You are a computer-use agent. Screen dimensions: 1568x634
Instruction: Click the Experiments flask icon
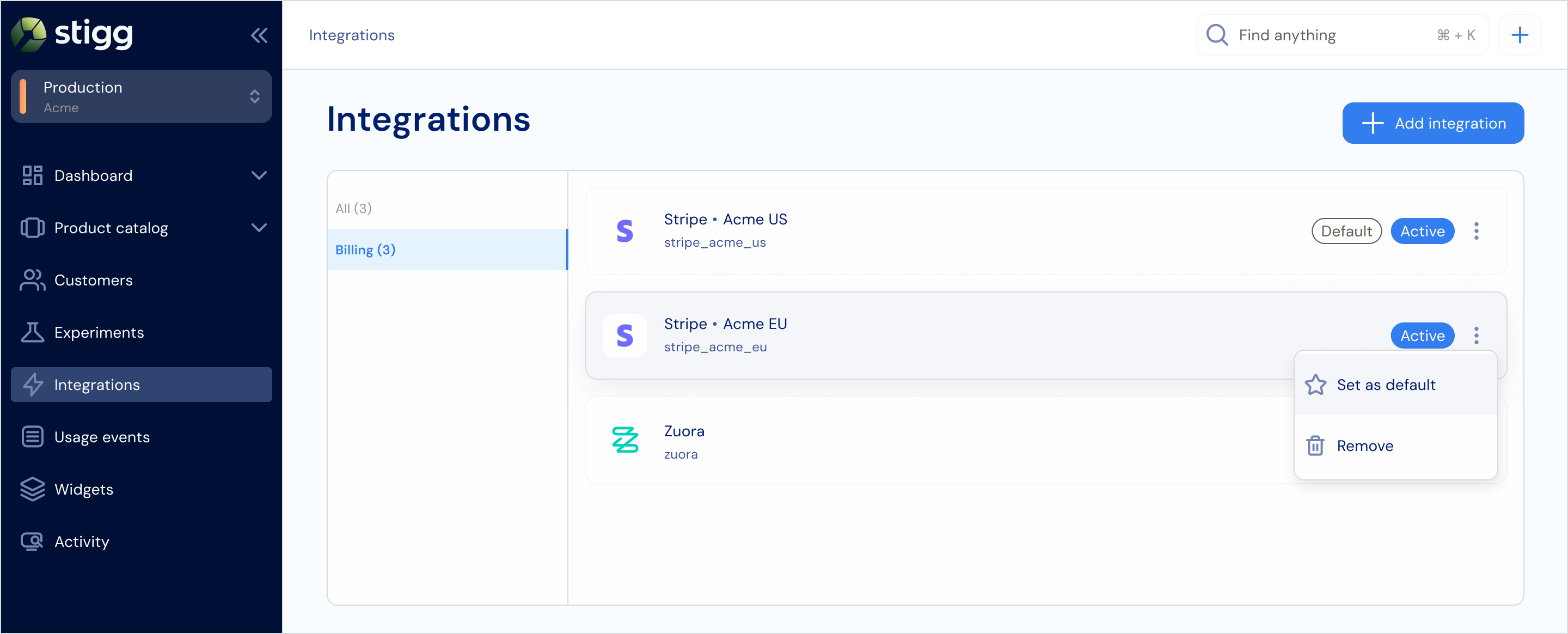(32, 333)
